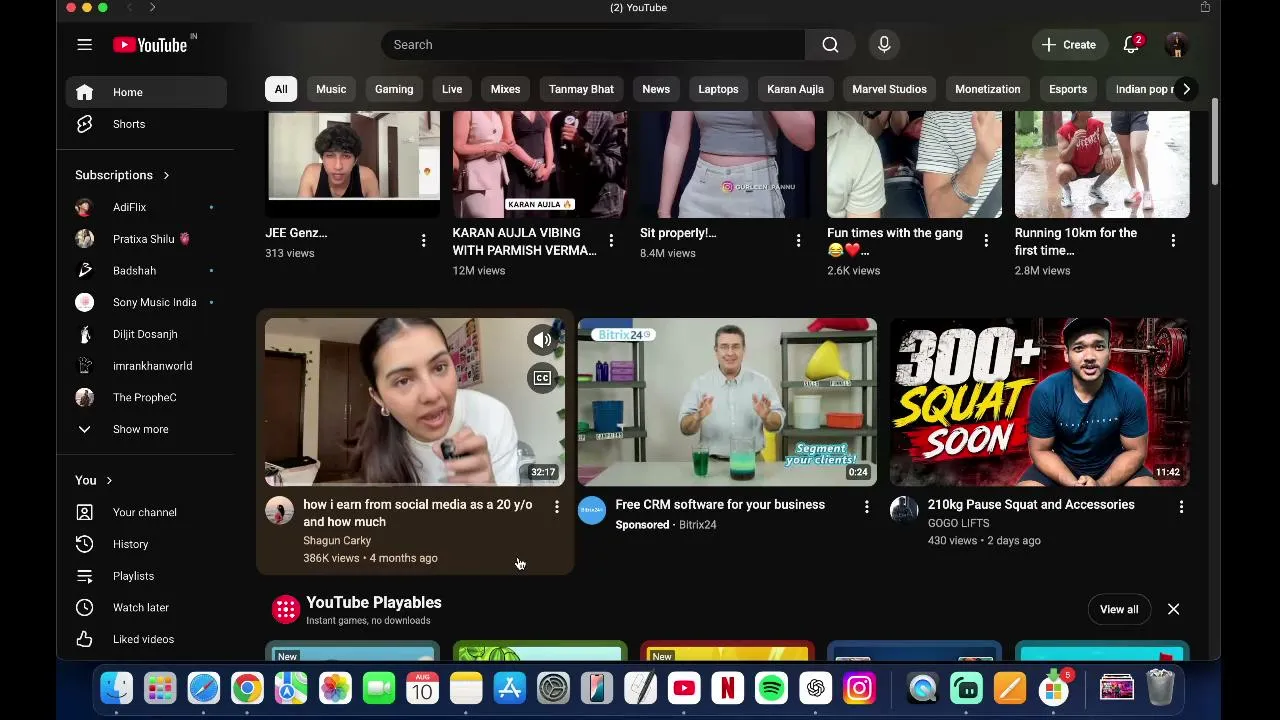
Task: Open Watch later in the sidebar
Action: pos(146,607)
